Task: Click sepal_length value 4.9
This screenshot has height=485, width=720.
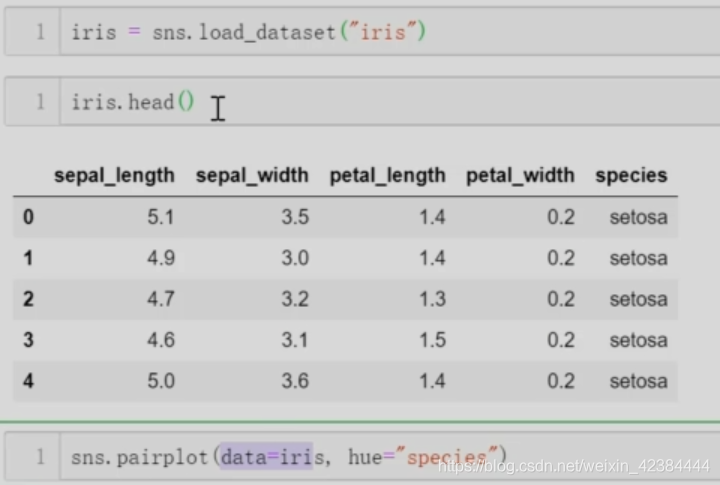Action: [161, 258]
